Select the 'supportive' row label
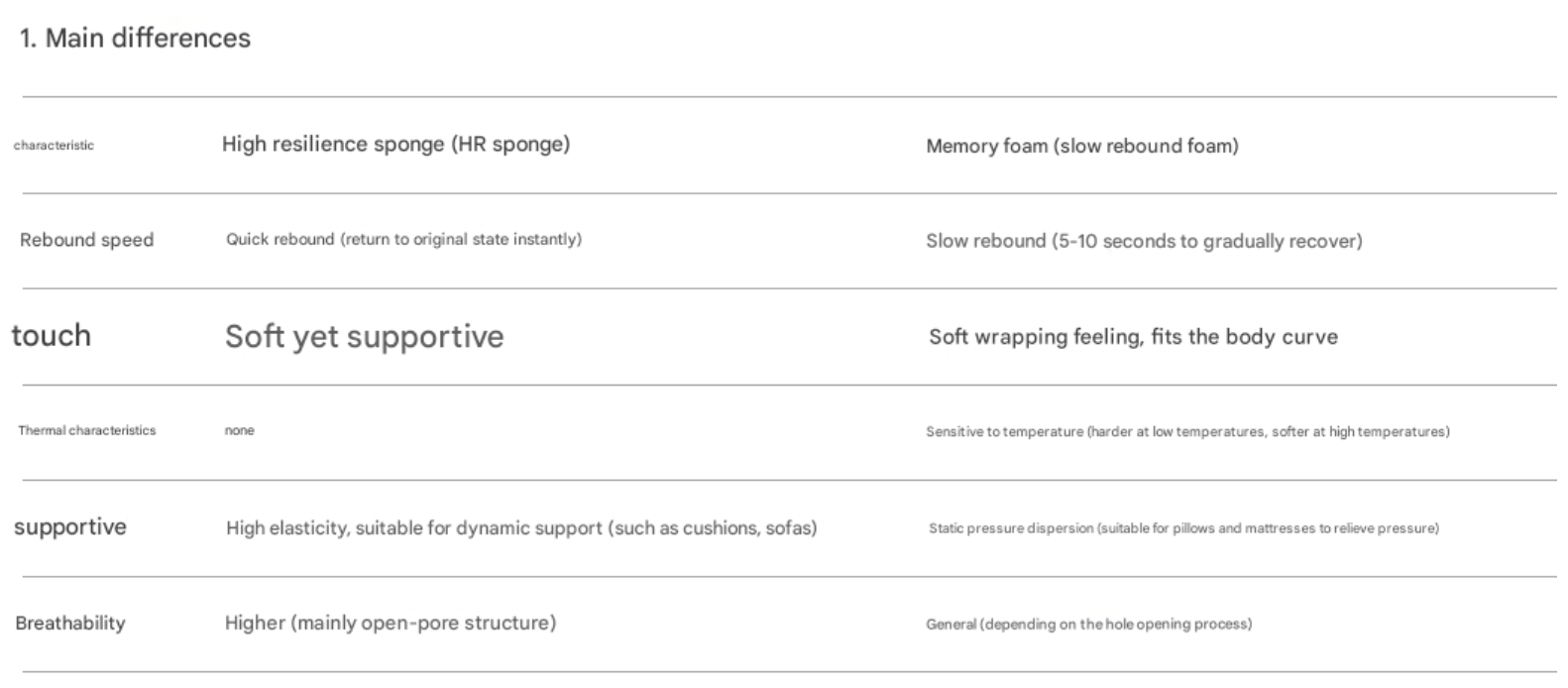Screen dimensions: 1568x688 (69, 527)
